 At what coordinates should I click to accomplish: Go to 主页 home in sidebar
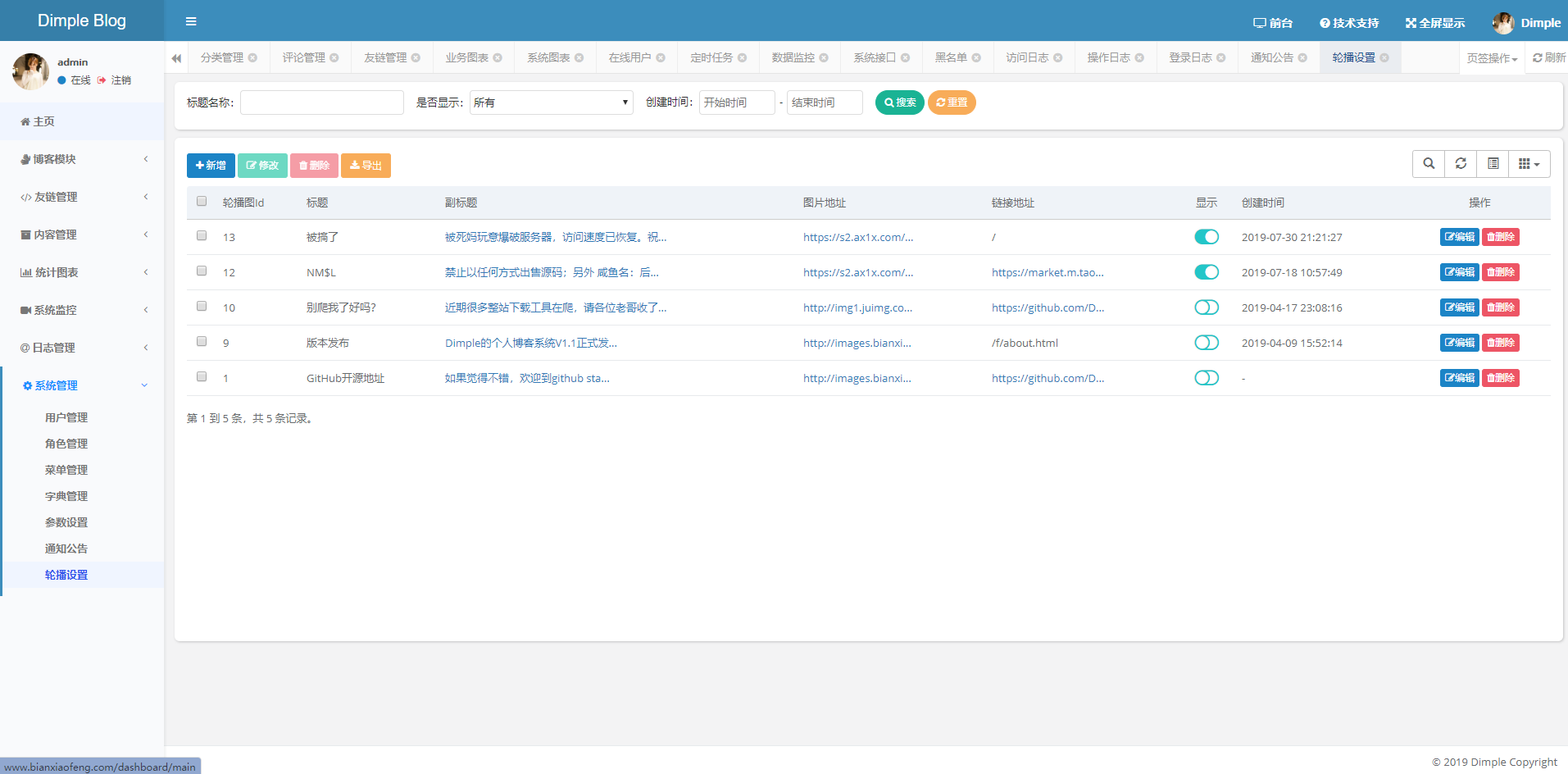click(x=82, y=121)
